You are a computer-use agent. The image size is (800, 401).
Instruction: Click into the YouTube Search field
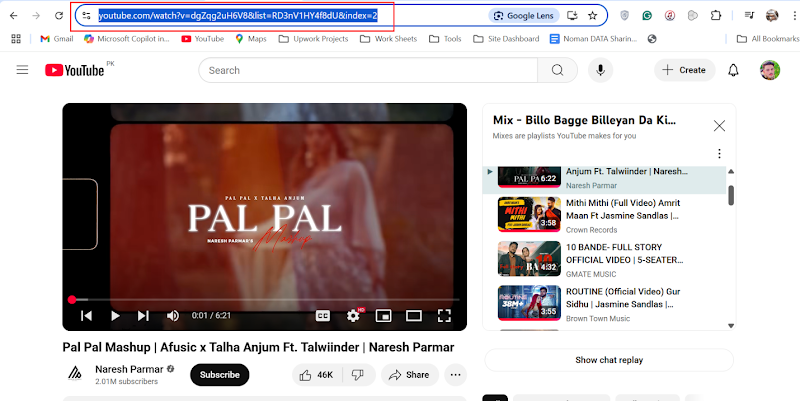coord(368,70)
